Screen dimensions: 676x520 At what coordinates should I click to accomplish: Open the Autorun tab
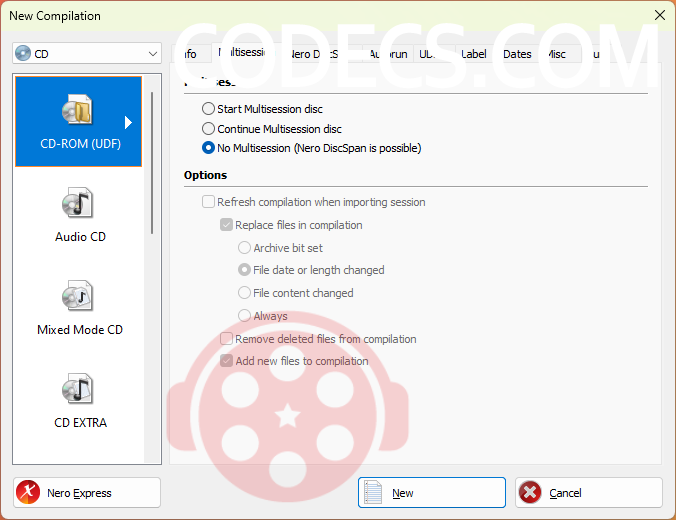[x=388, y=54]
